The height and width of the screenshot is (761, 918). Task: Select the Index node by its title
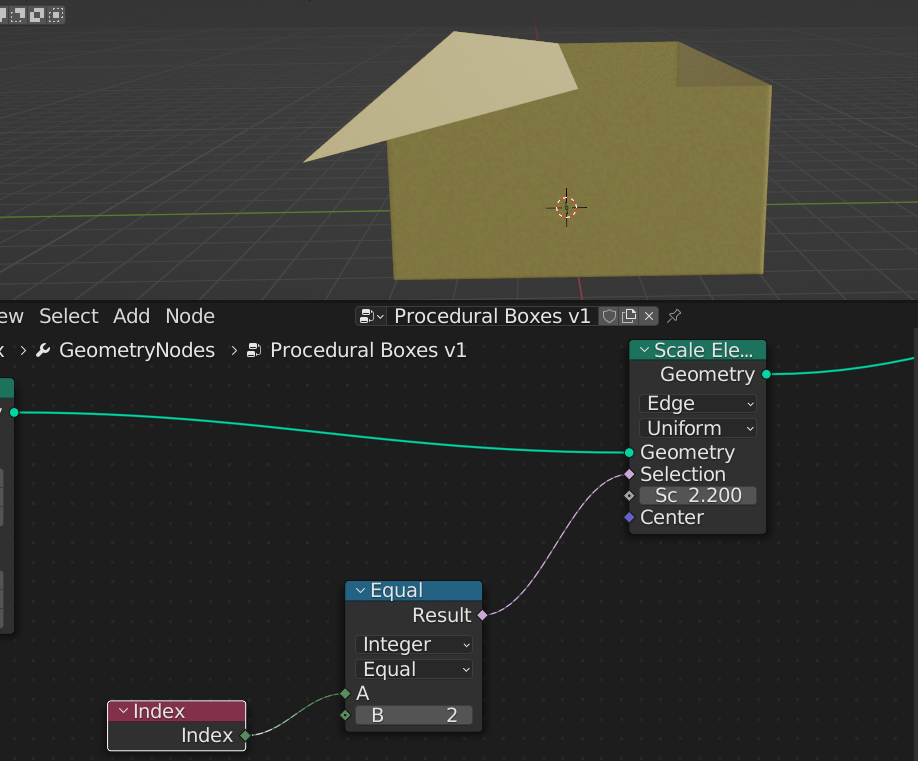[159, 711]
